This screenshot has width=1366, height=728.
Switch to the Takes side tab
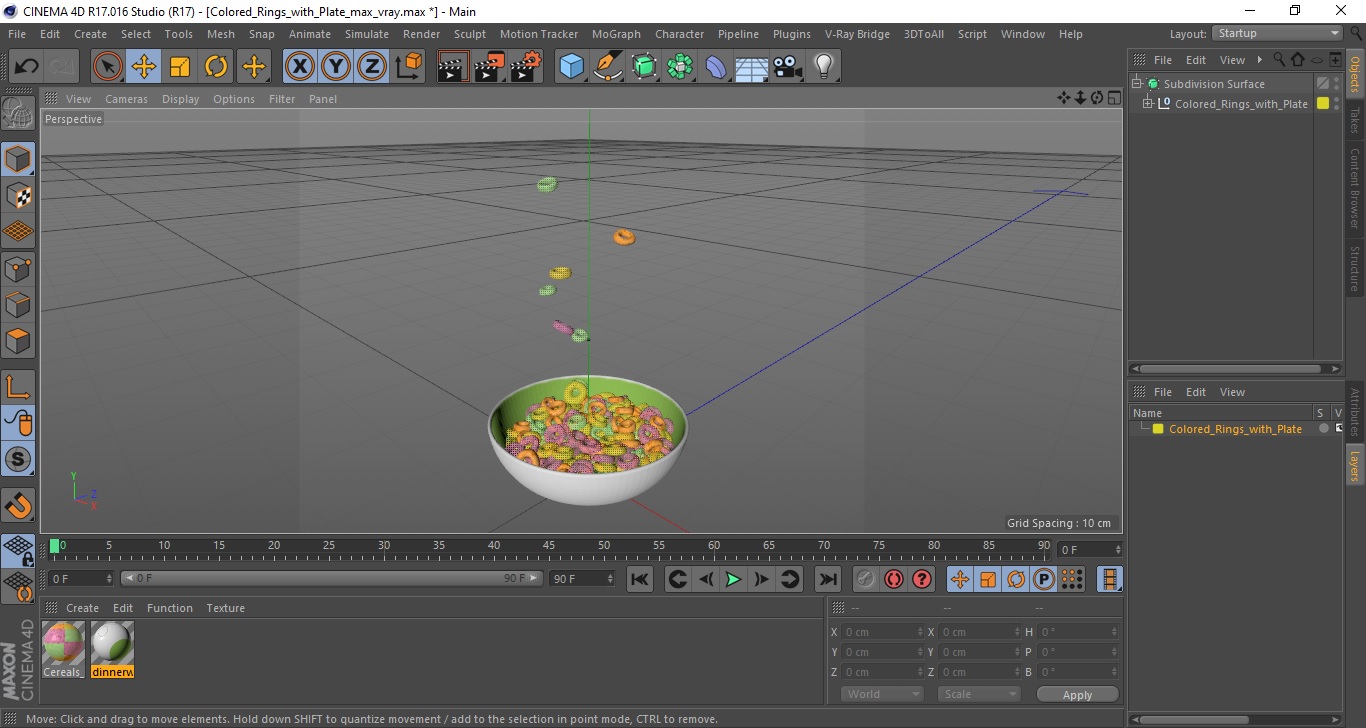pos(1355,121)
